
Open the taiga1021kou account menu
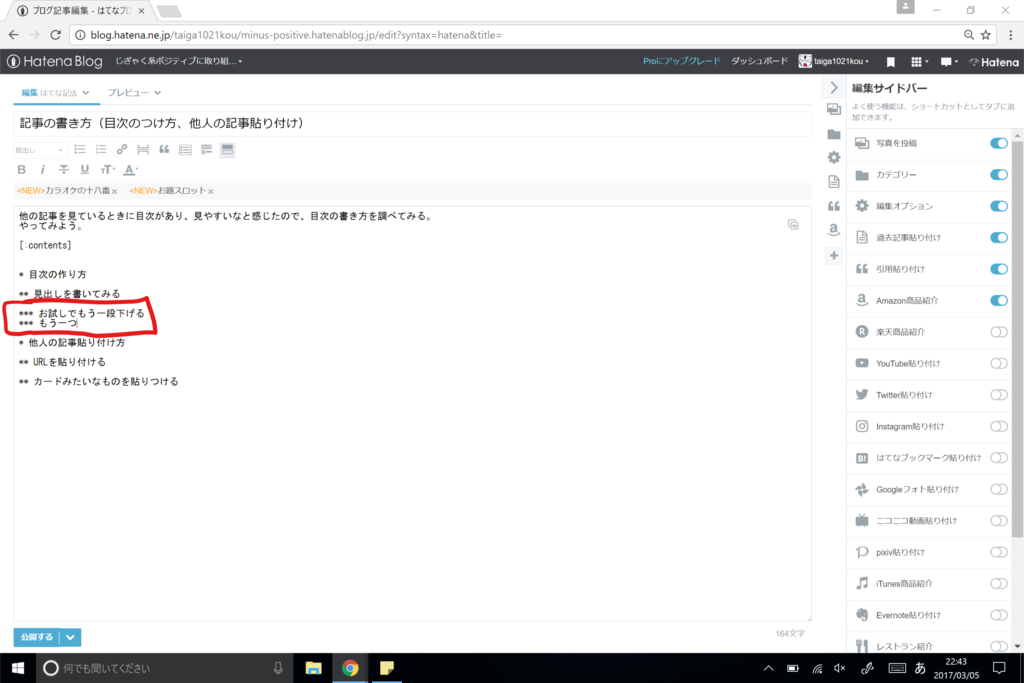836,60
